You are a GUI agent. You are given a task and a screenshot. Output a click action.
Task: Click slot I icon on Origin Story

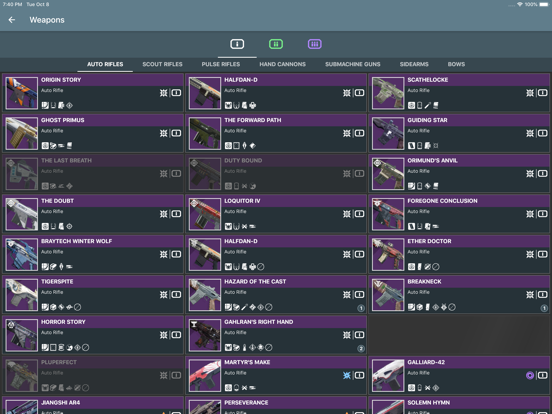tap(176, 93)
